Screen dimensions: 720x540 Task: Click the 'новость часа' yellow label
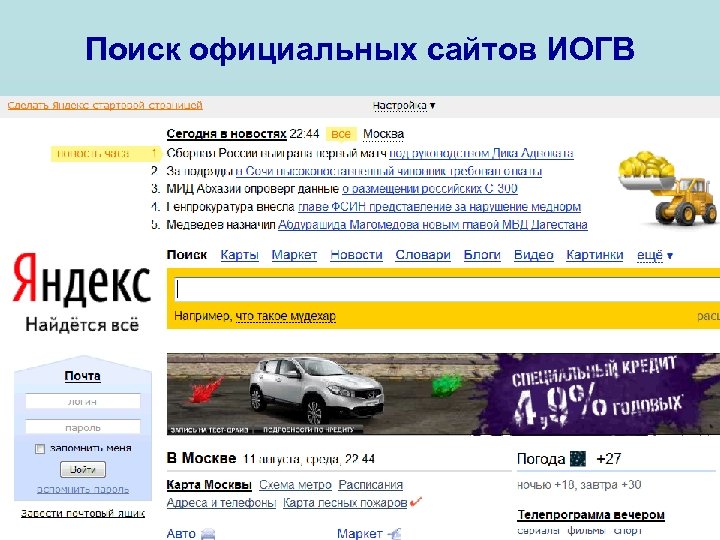coord(105,153)
